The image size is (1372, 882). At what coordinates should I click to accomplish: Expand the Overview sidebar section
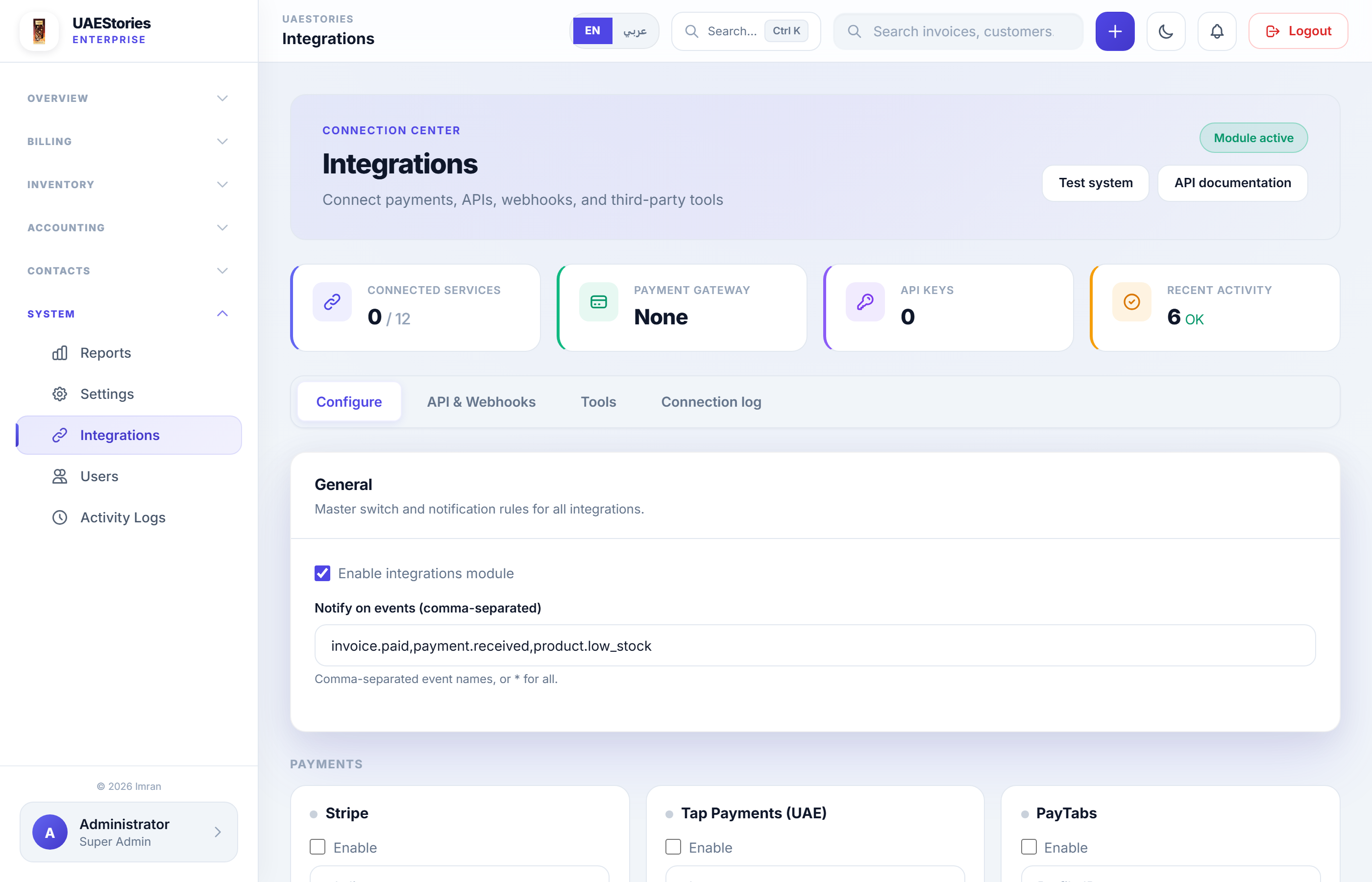pyautogui.click(x=128, y=98)
